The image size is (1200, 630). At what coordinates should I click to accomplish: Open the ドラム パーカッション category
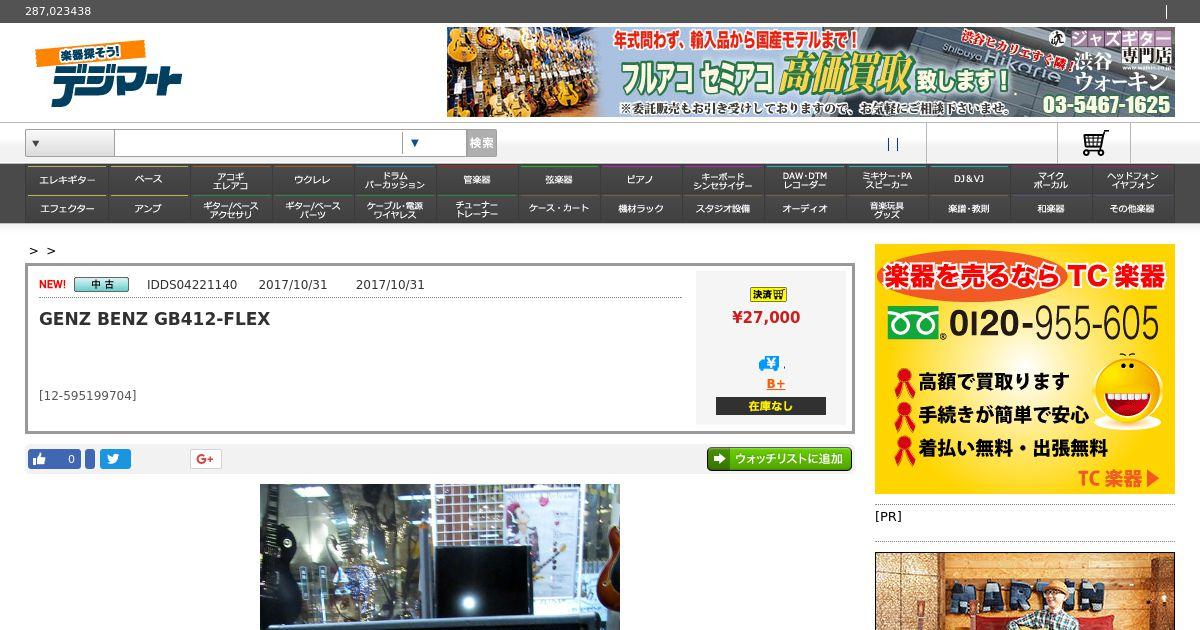tap(394, 180)
